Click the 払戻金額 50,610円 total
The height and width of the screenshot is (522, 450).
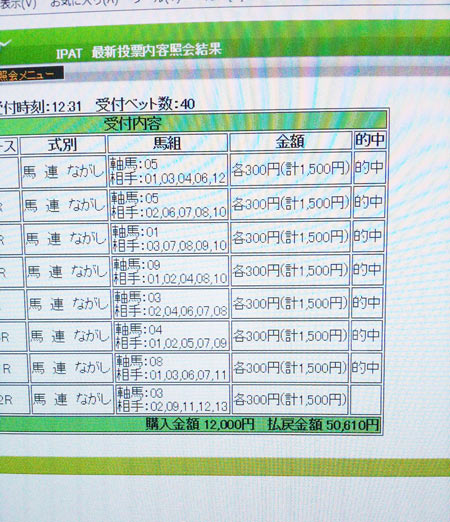pyautogui.click(x=323, y=425)
